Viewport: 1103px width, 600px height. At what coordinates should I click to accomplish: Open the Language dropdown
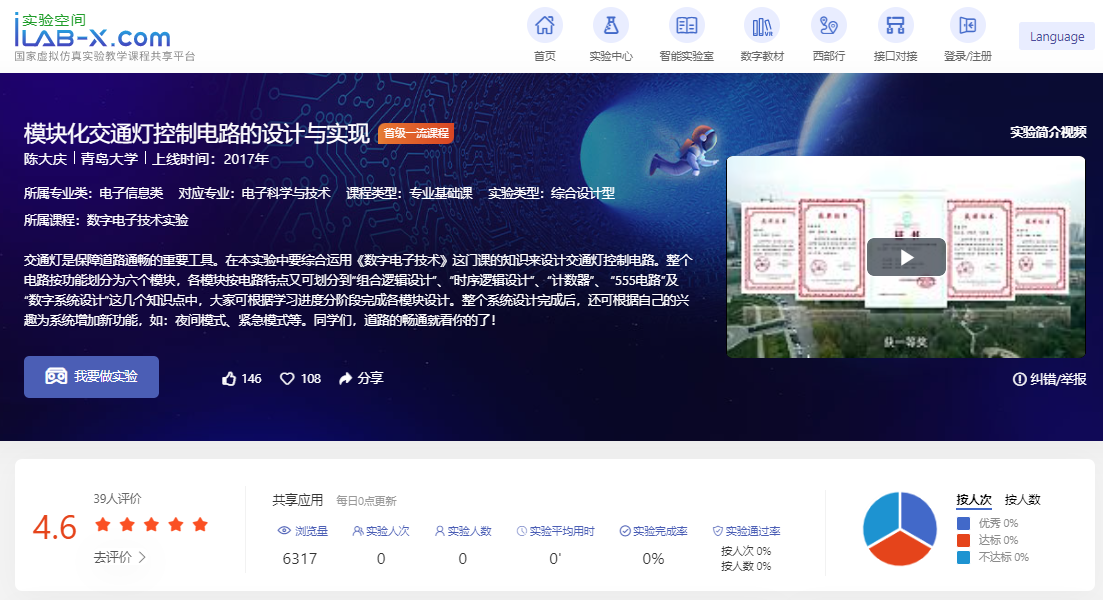(x=1057, y=37)
